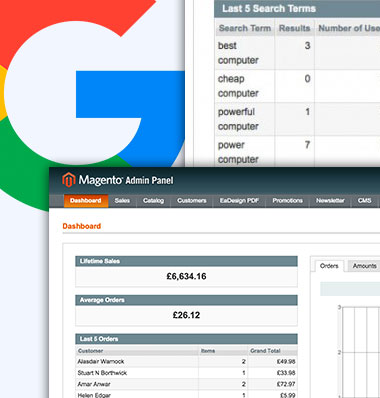Open the Dashboard menu item
This screenshot has height=398, width=380.
[86, 201]
